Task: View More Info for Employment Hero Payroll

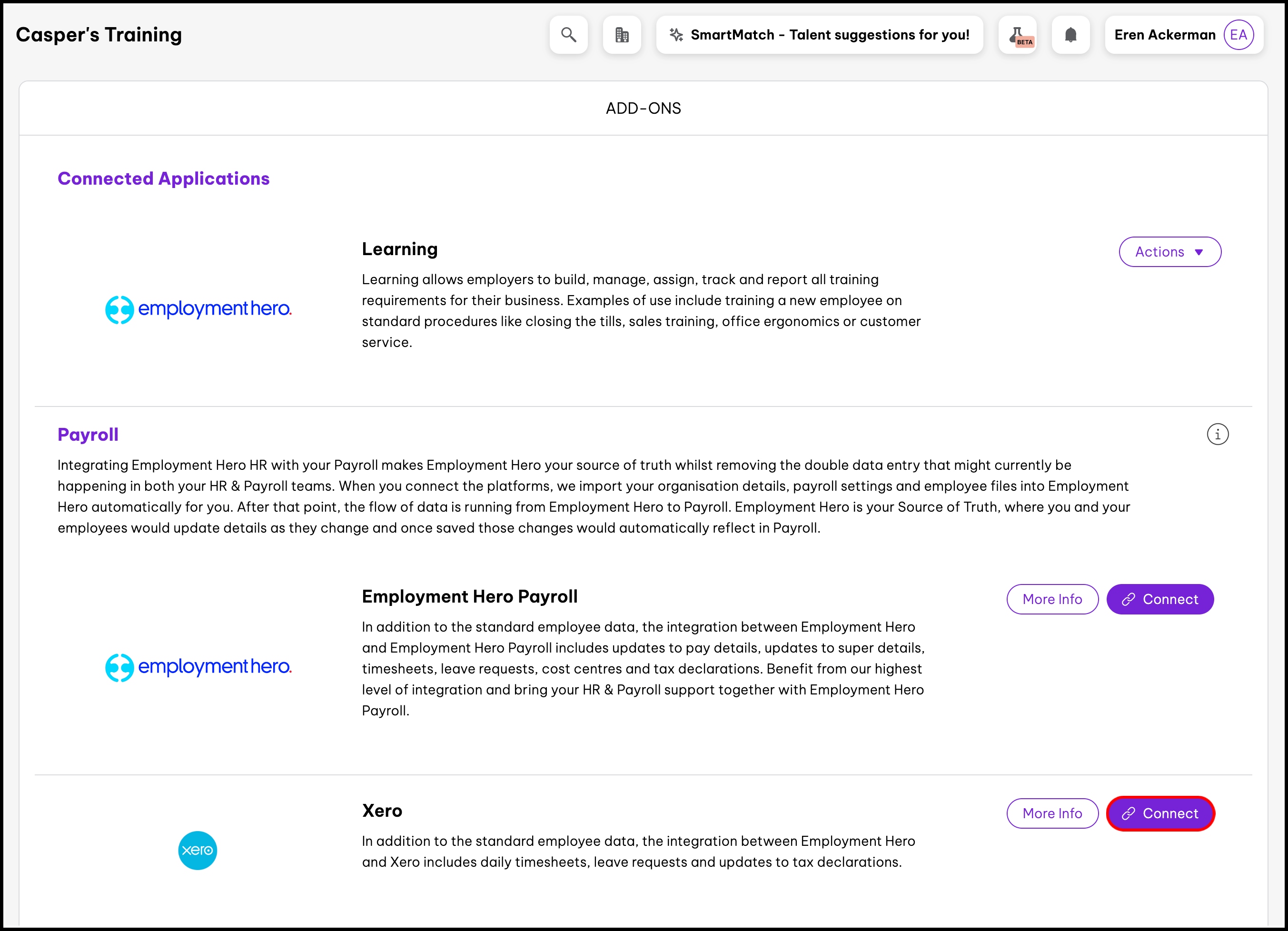Action: pos(1052,599)
